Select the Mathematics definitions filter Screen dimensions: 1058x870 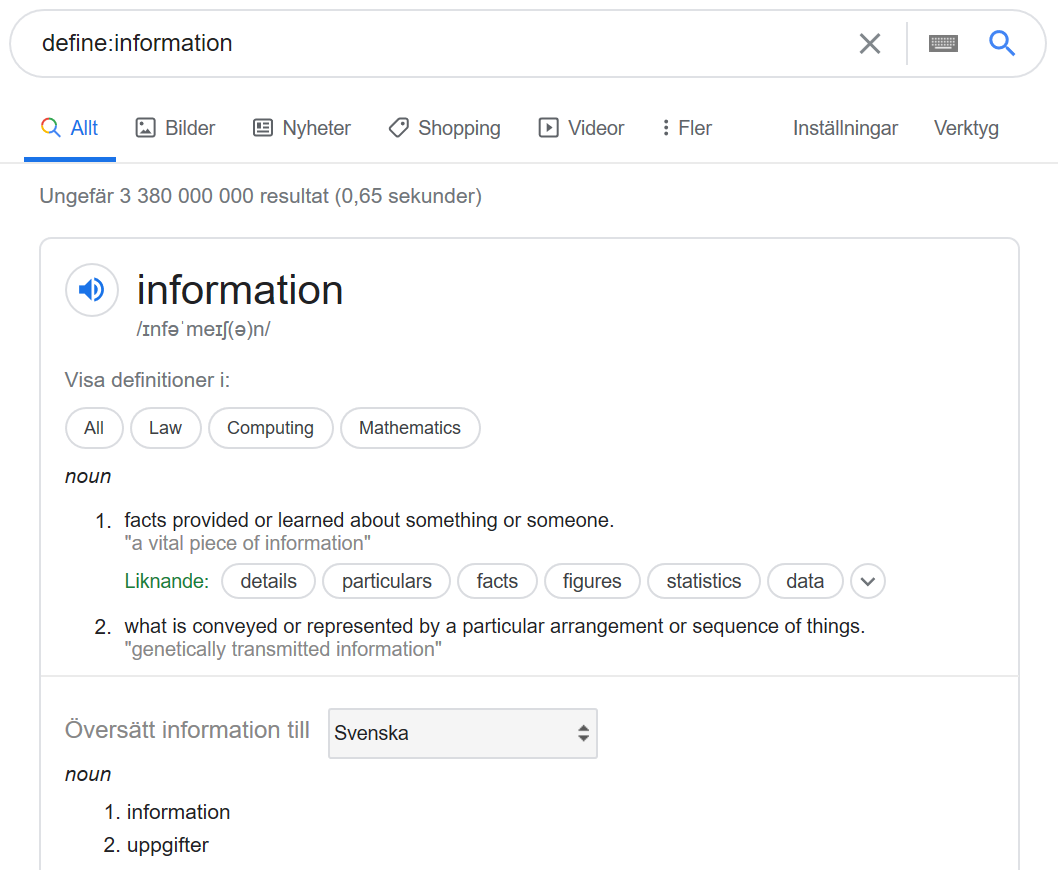pos(410,428)
